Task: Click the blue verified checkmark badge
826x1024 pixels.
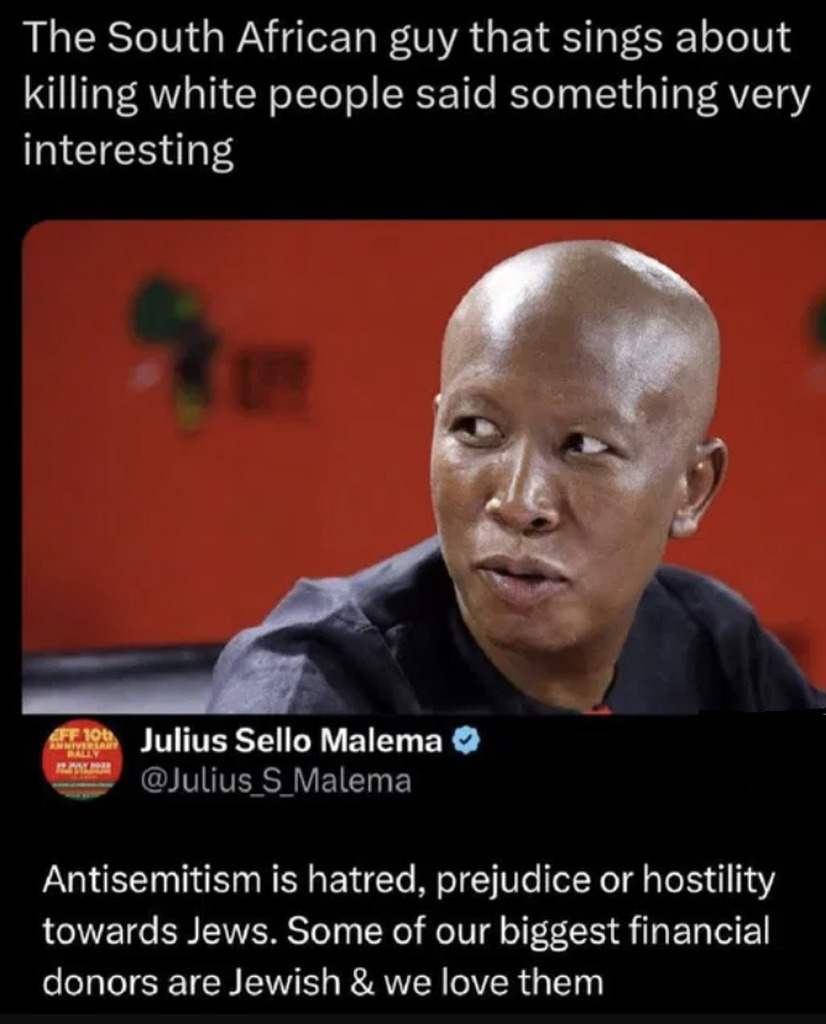Action: [x=466, y=741]
